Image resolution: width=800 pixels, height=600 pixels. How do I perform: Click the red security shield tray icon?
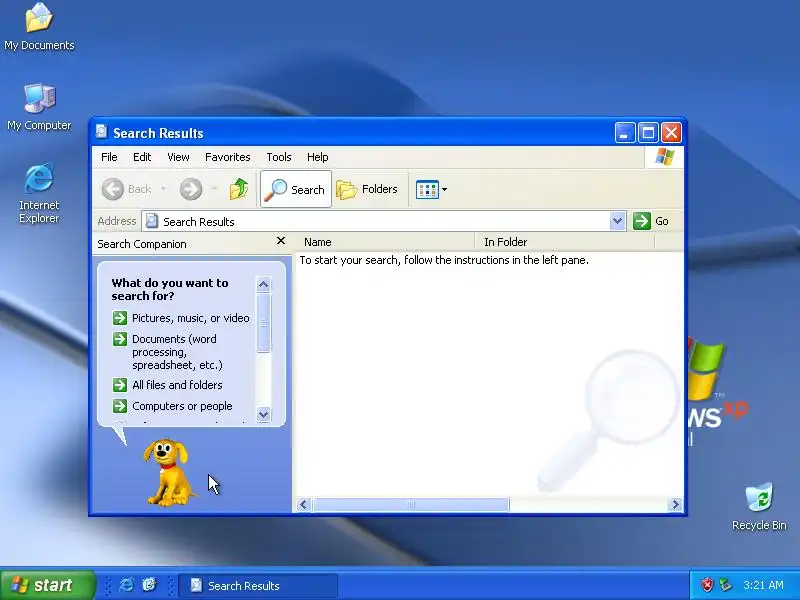point(707,585)
